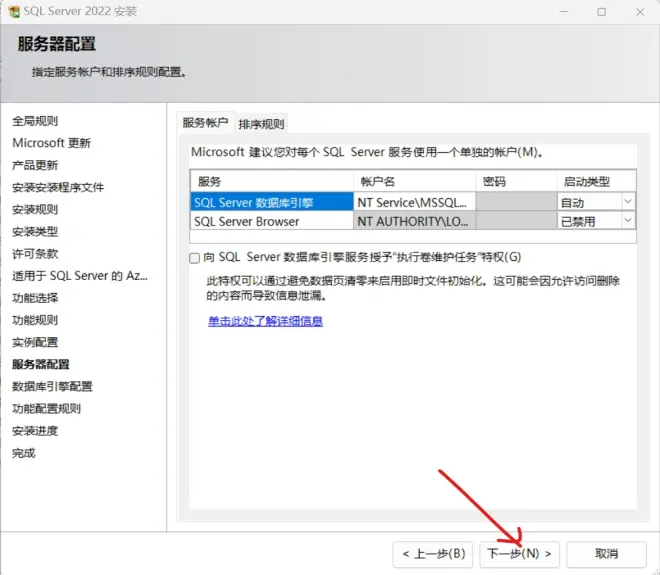
Task: Open 单击此处了解详细信息 link
Action: [266, 321]
